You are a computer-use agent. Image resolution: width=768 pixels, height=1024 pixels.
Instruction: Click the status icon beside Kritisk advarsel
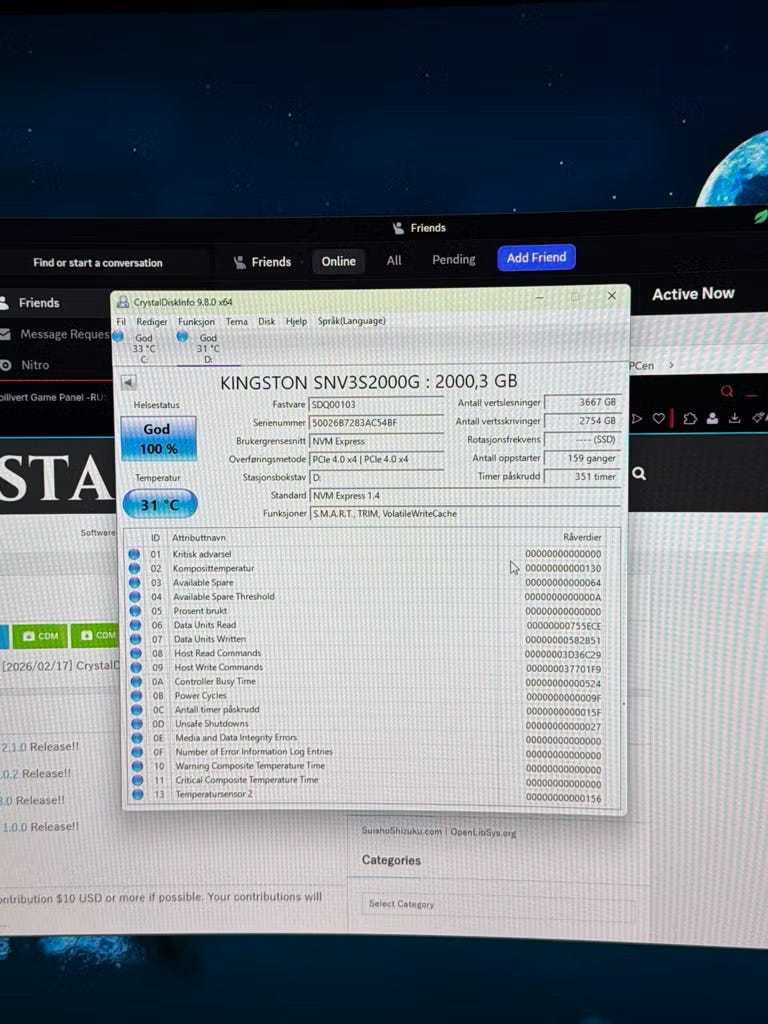pos(134,554)
